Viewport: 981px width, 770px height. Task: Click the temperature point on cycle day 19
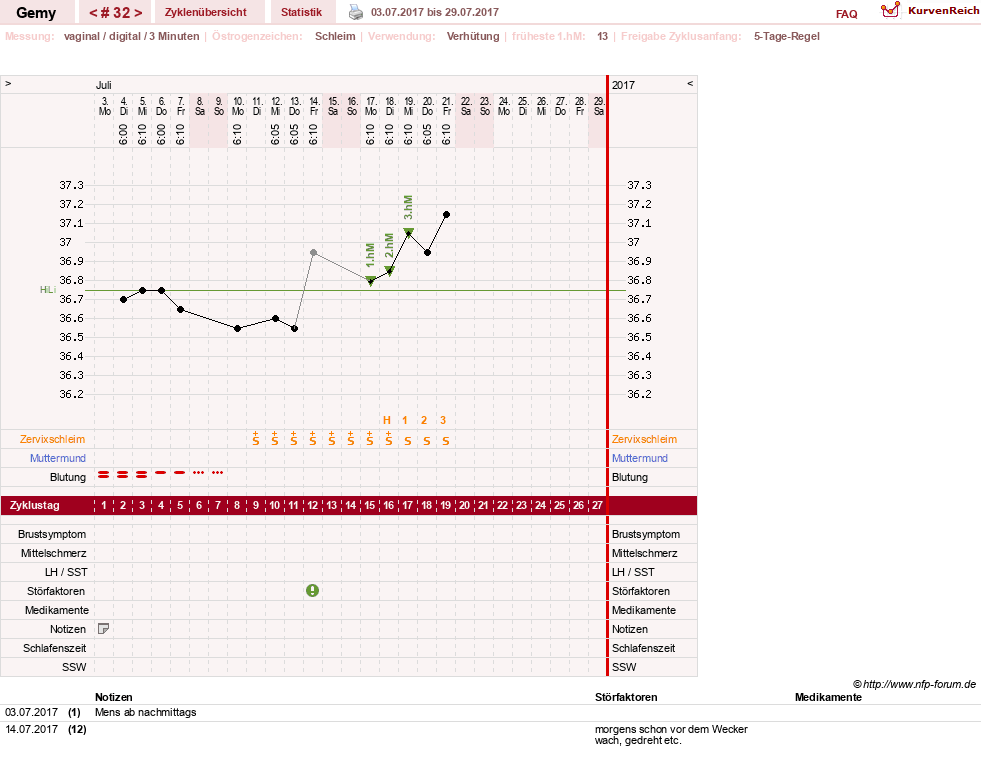click(x=446, y=215)
